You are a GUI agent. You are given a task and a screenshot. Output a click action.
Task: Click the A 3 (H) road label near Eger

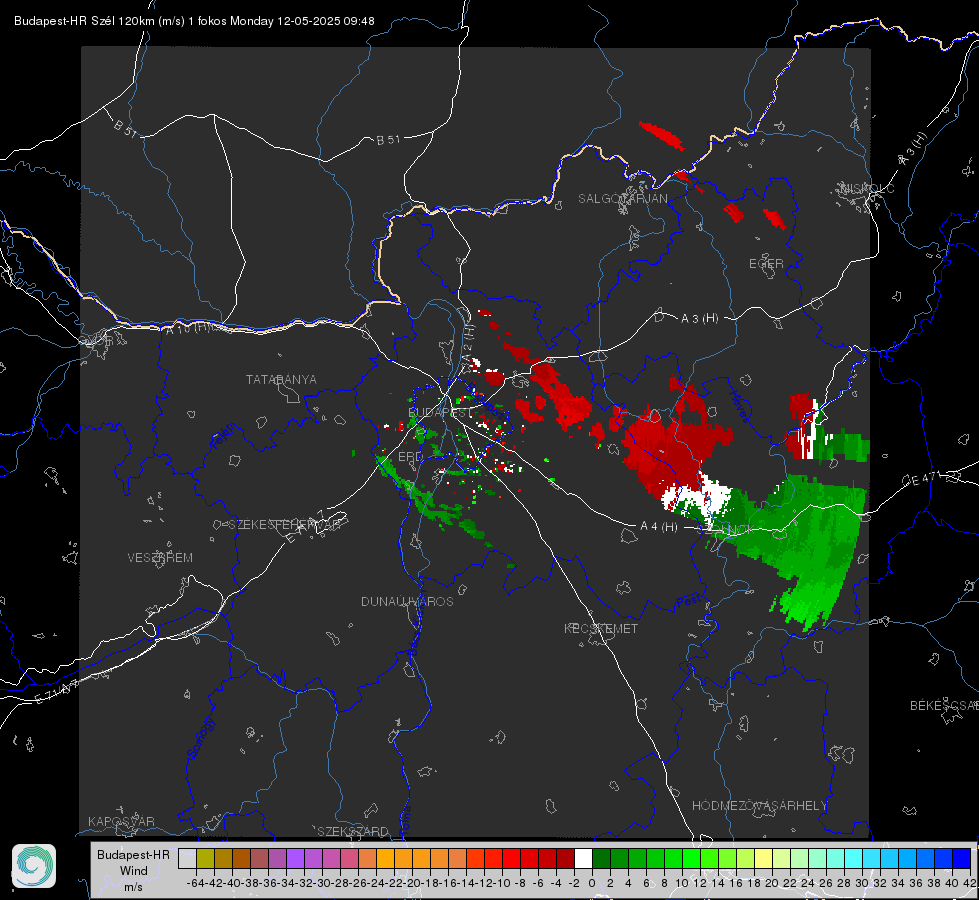699,319
